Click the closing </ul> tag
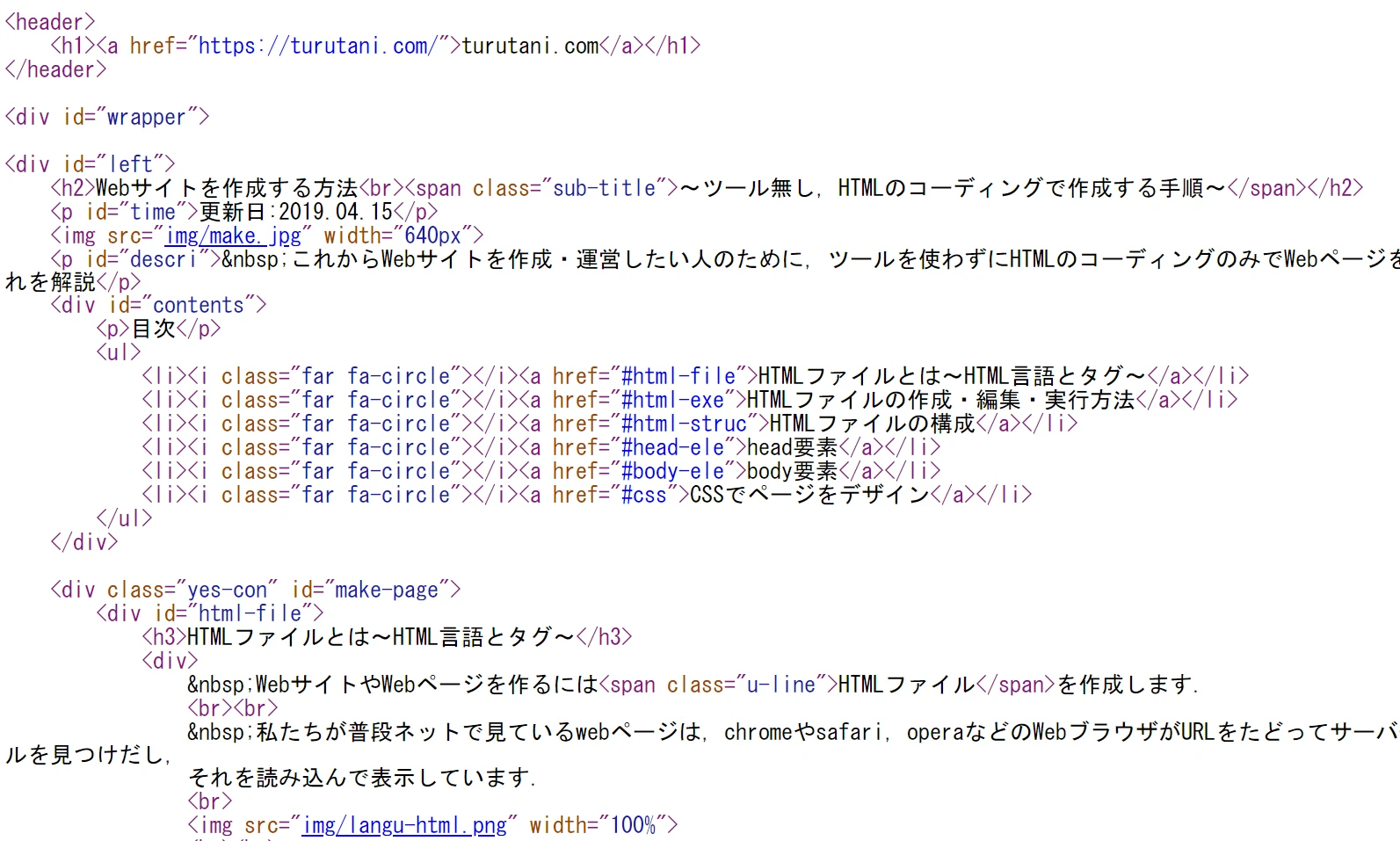This screenshot has height=841, width=1400. coord(124,518)
